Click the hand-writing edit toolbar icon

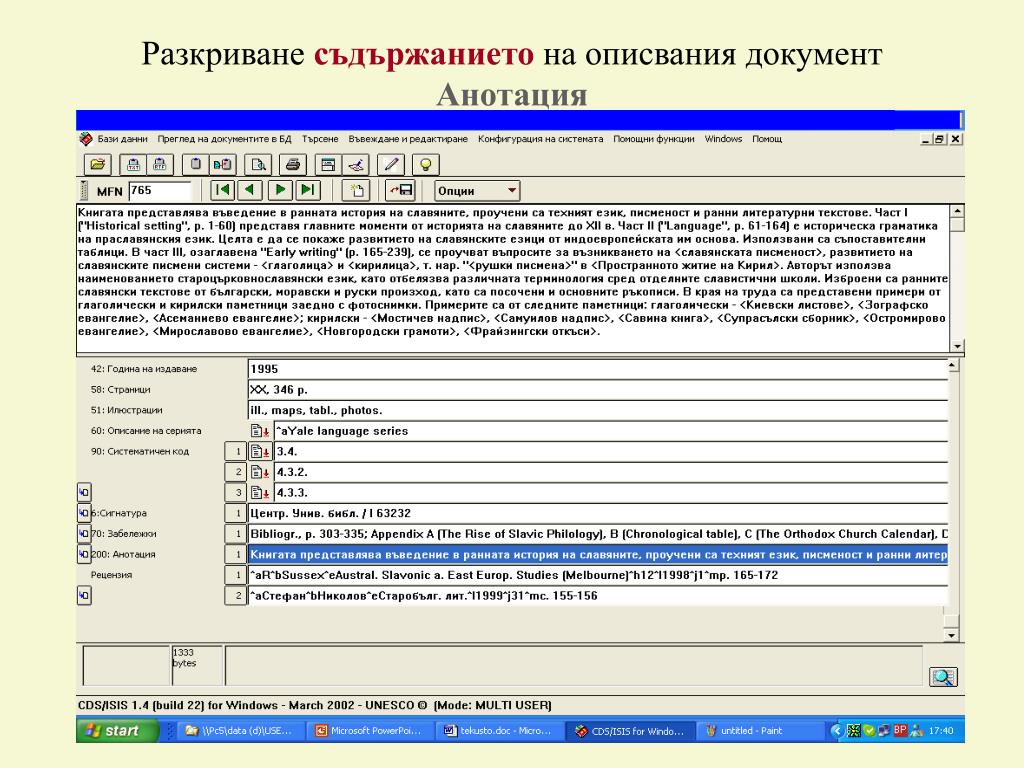point(356,165)
